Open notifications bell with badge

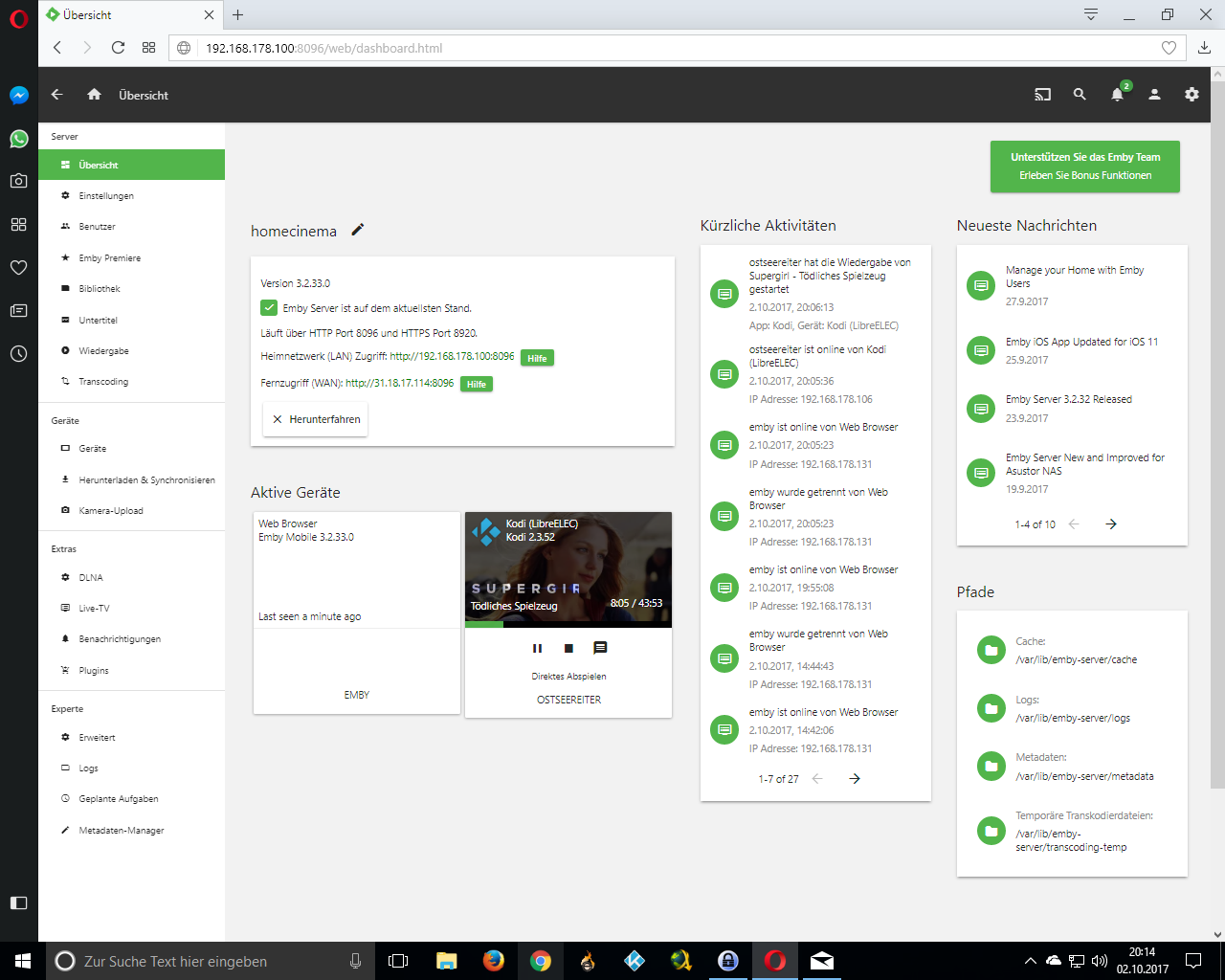pos(1118,94)
